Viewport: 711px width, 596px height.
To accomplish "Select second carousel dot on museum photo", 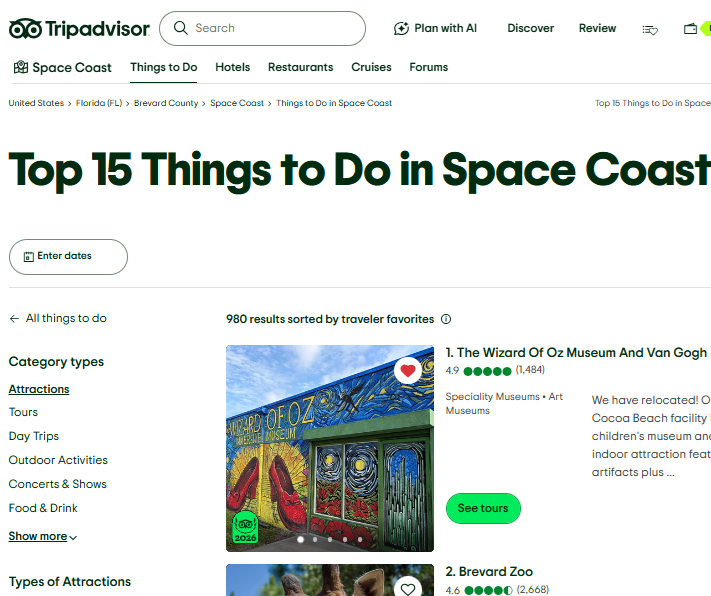I will point(315,540).
